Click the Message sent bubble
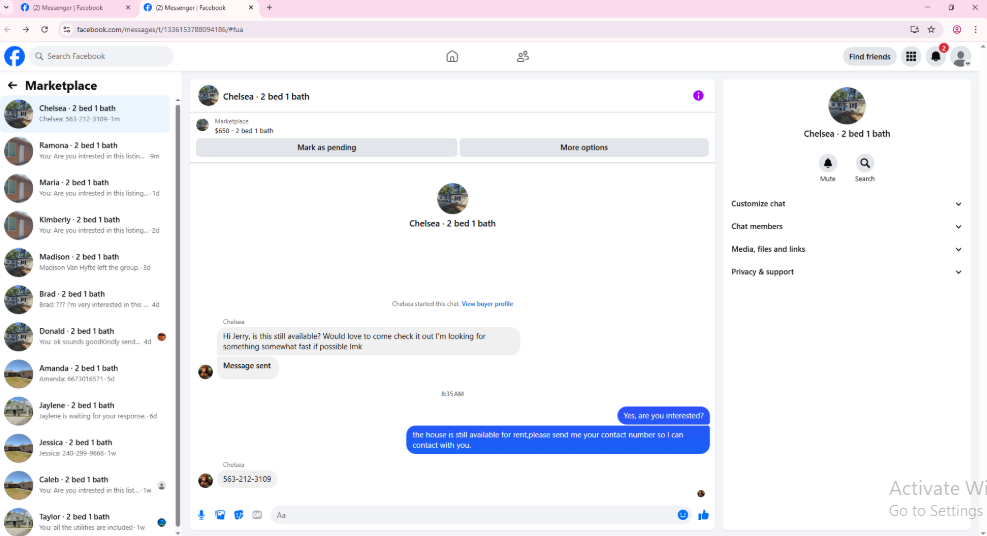Image resolution: width=987 pixels, height=536 pixels. [x=247, y=366]
